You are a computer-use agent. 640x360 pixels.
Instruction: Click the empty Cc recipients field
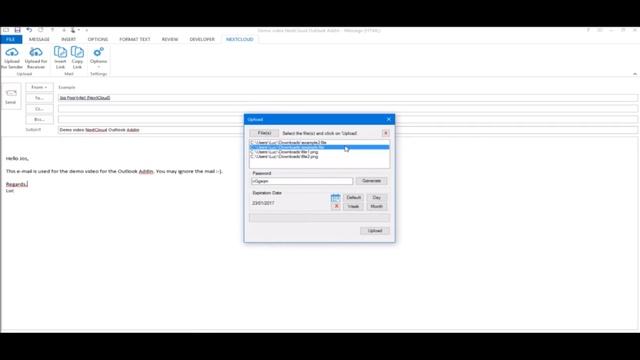[x=348, y=109]
